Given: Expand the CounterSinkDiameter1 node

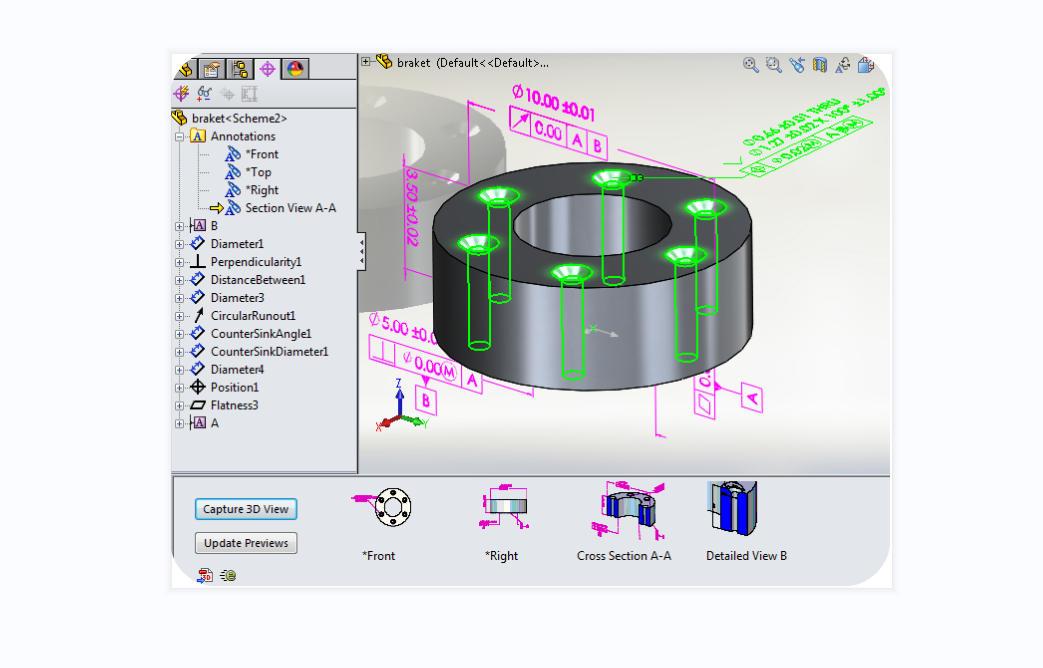Looking at the screenshot, I should coord(180,352).
